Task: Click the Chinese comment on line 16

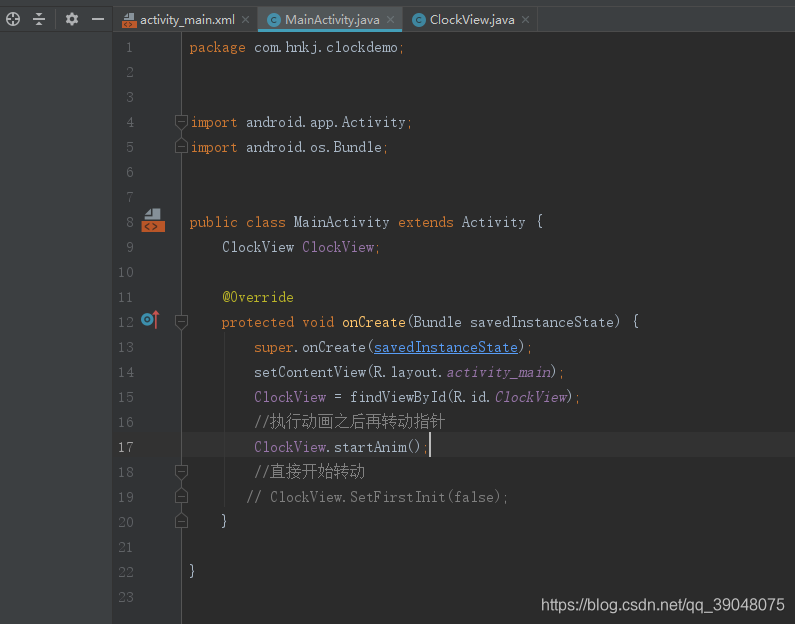Action: (x=349, y=422)
